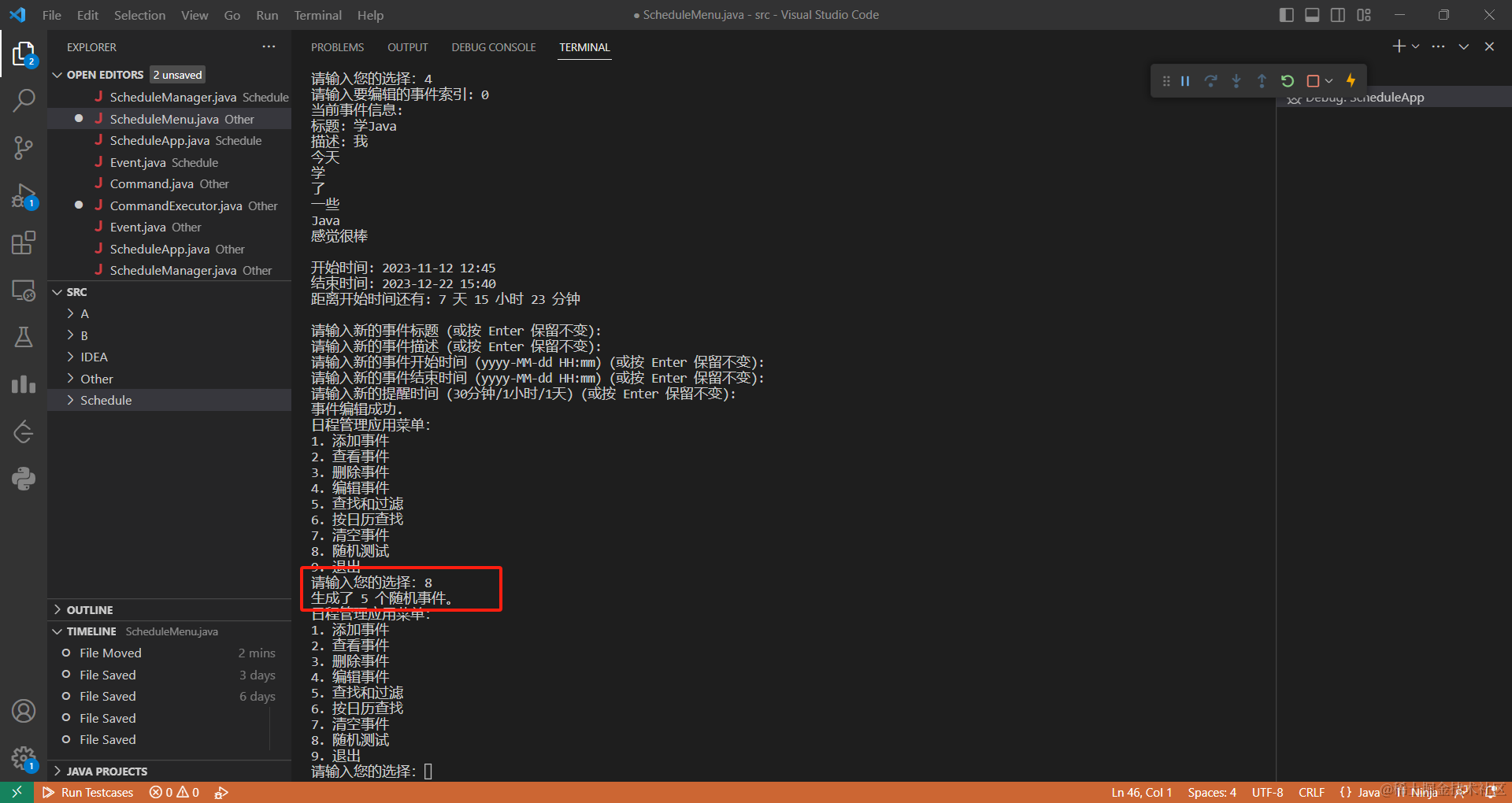Open the bar chart activity bar icon
The image size is (1512, 803).
coord(24,384)
